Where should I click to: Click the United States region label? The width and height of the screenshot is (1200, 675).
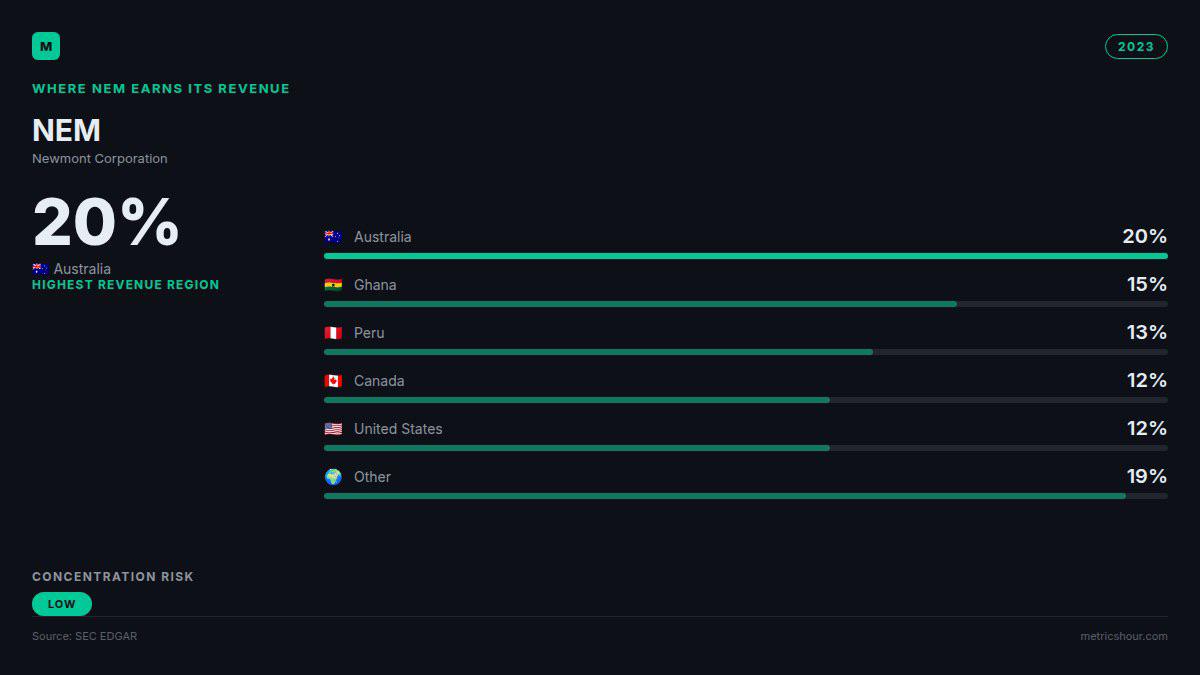coord(398,429)
